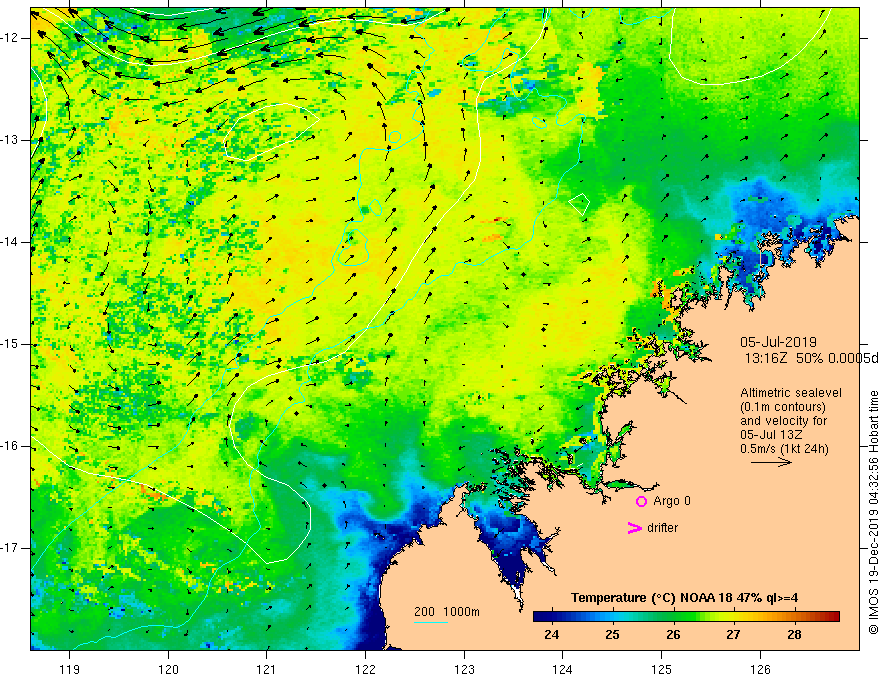Screen dimensions: 880x680
Task: Click the '05-Jul-2019' date text
Action: (x=778, y=342)
